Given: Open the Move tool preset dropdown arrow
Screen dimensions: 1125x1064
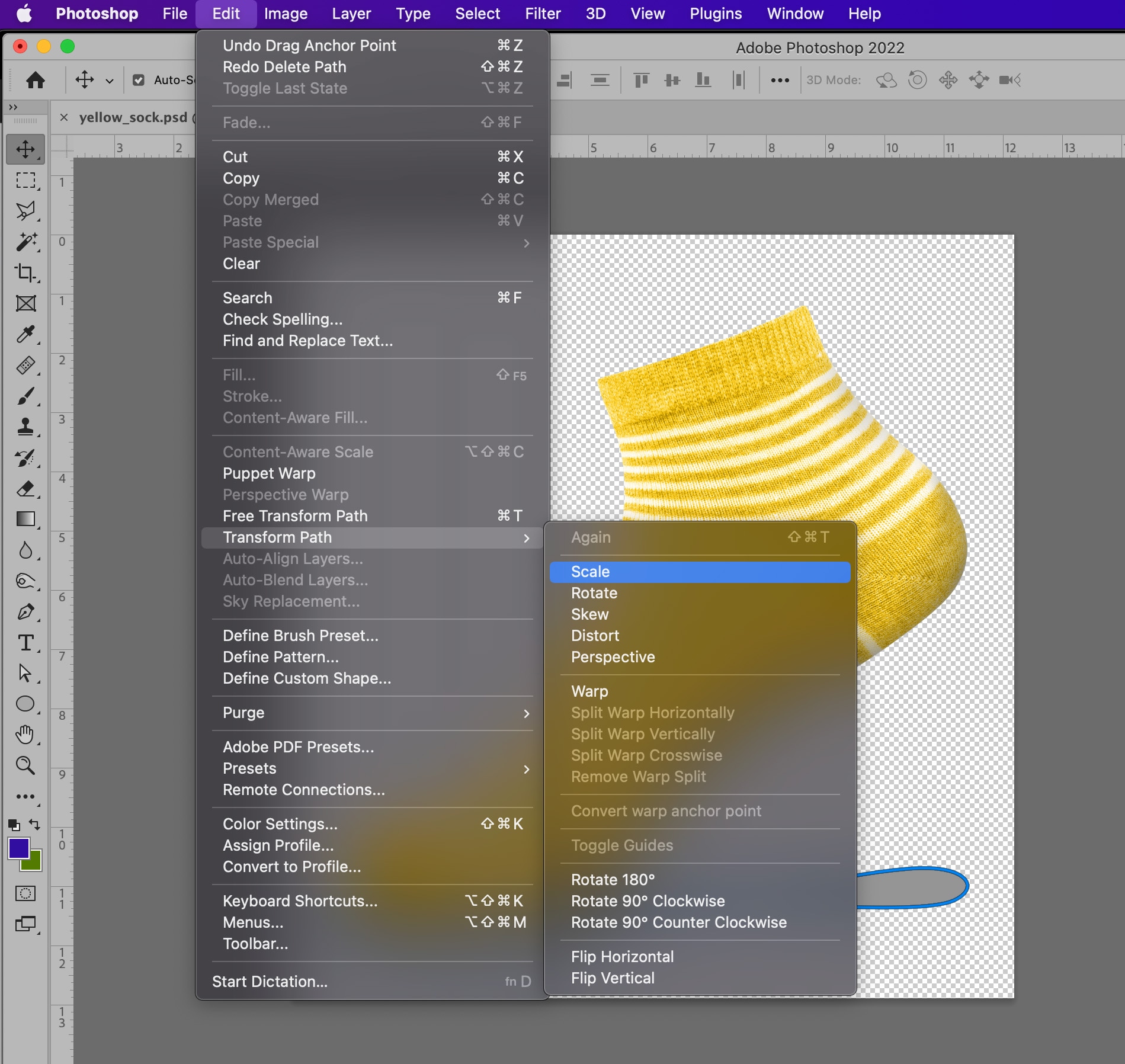Looking at the screenshot, I should tap(110, 81).
